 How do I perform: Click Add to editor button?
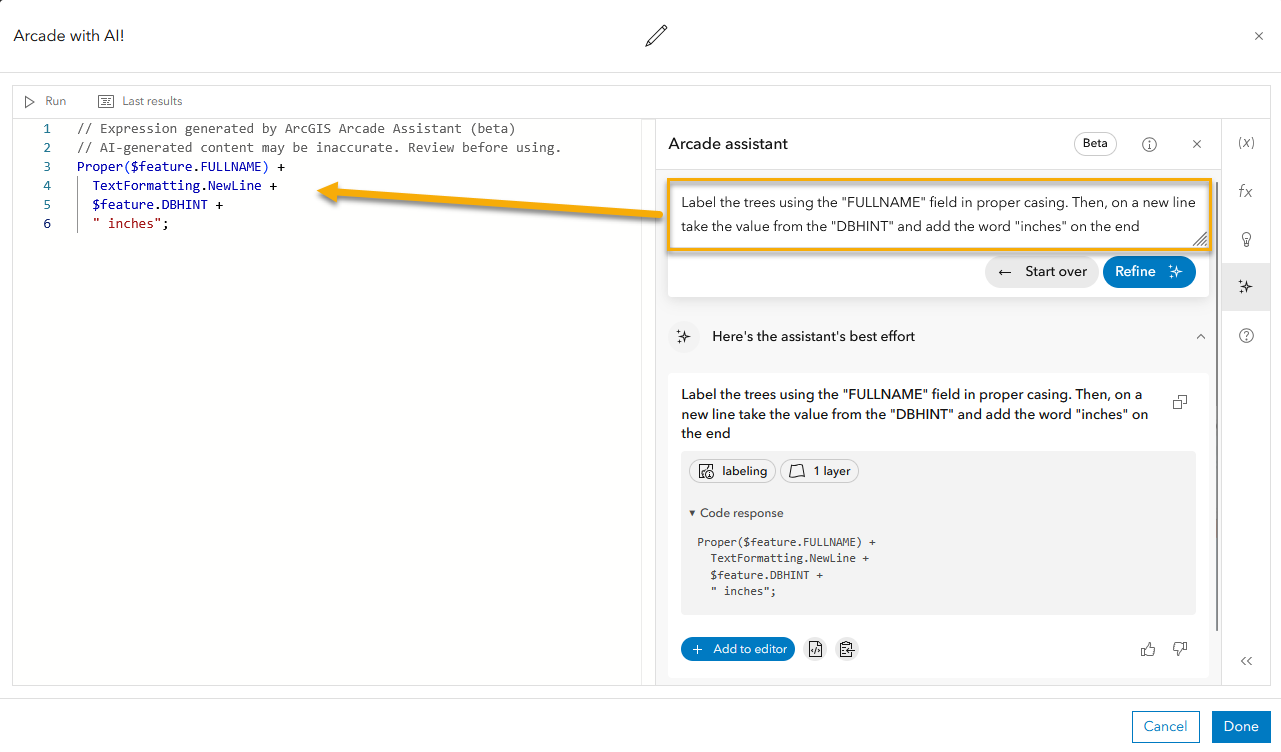738,649
